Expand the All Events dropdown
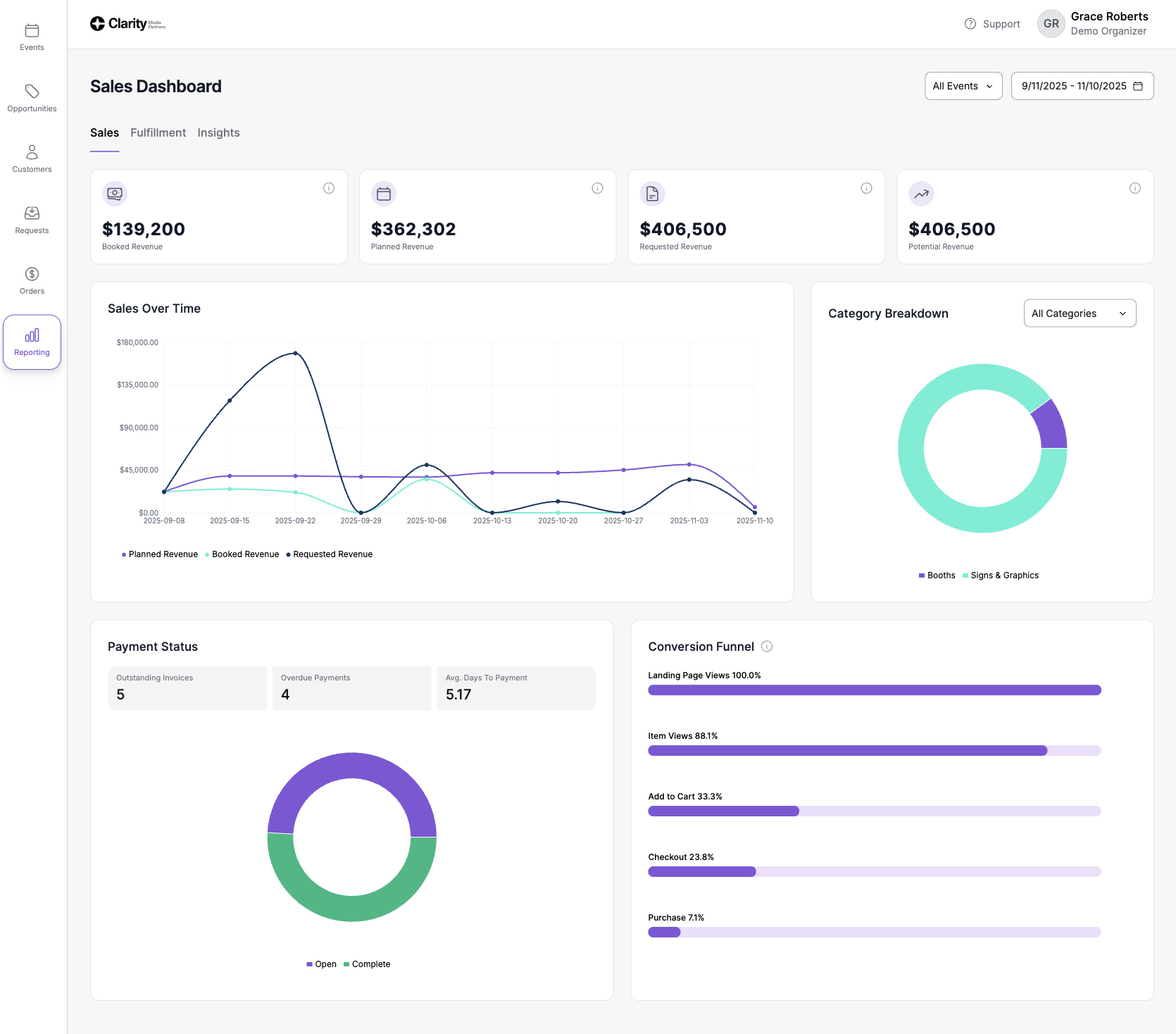 point(963,86)
